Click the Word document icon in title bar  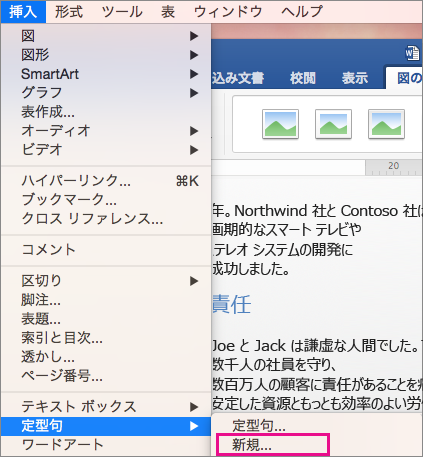coord(412,53)
